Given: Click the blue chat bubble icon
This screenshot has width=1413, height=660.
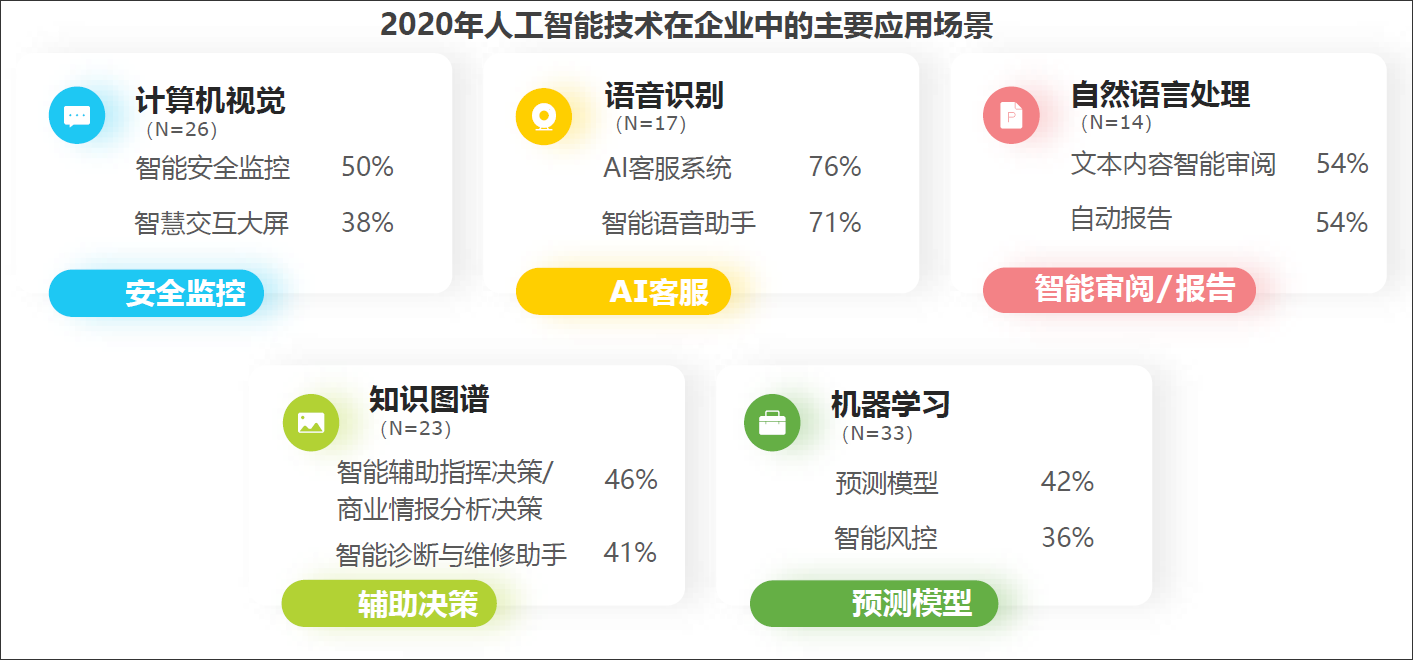Looking at the screenshot, I should point(77,116).
